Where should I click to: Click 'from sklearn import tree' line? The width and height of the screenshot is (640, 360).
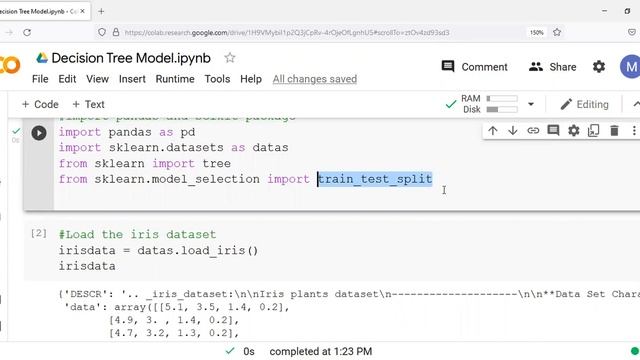(144, 163)
